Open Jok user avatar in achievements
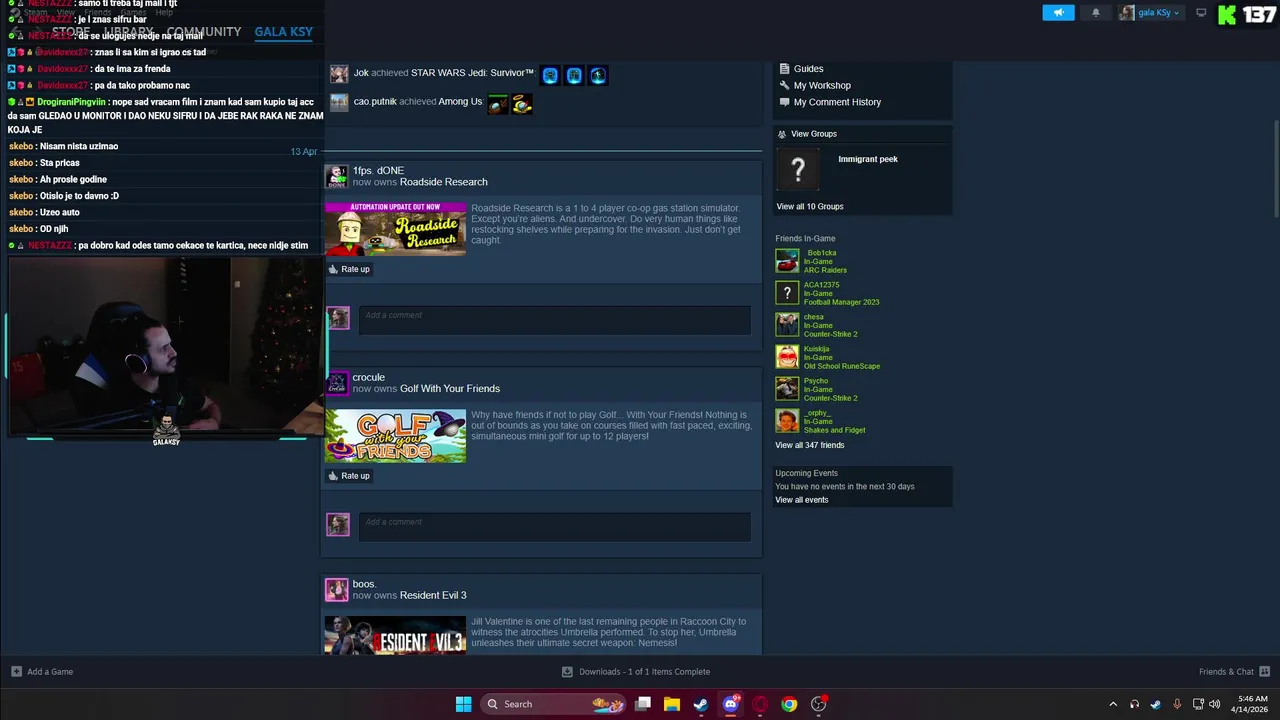The image size is (1280, 720). (x=339, y=74)
